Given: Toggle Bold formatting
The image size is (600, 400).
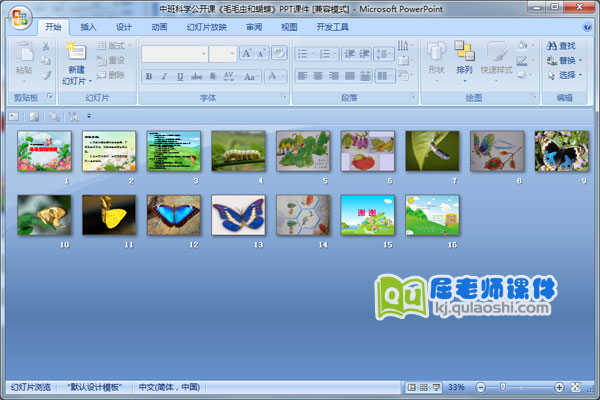Looking at the screenshot, I should [149, 76].
